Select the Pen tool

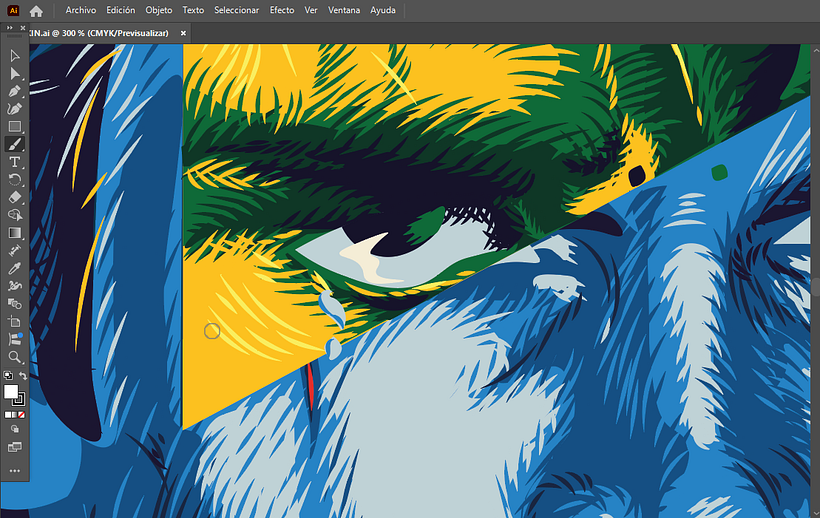[x=15, y=91]
